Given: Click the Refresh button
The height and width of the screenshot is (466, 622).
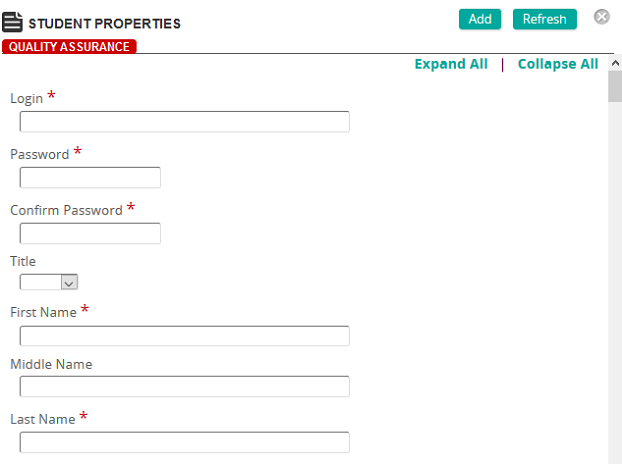Looking at the screenshot, I should pos(544,19).
